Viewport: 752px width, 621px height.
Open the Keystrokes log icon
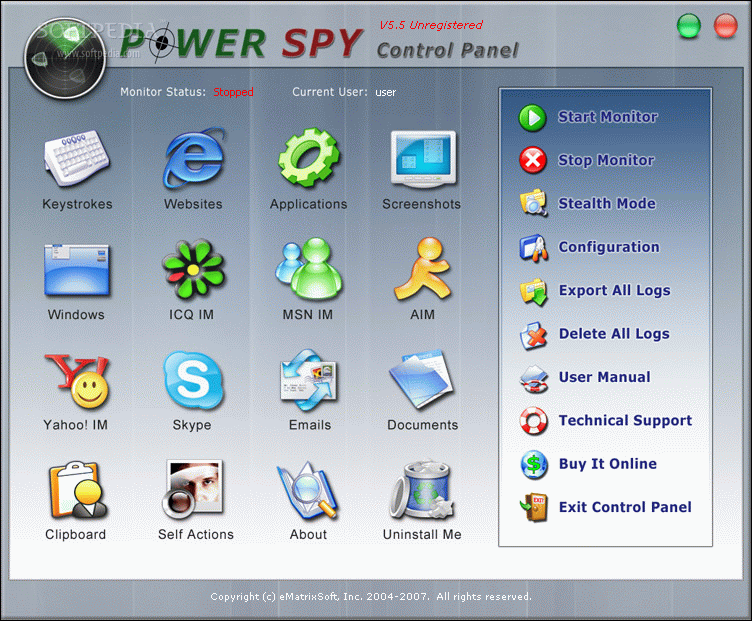pyautogui.click(x=77, y=158)
